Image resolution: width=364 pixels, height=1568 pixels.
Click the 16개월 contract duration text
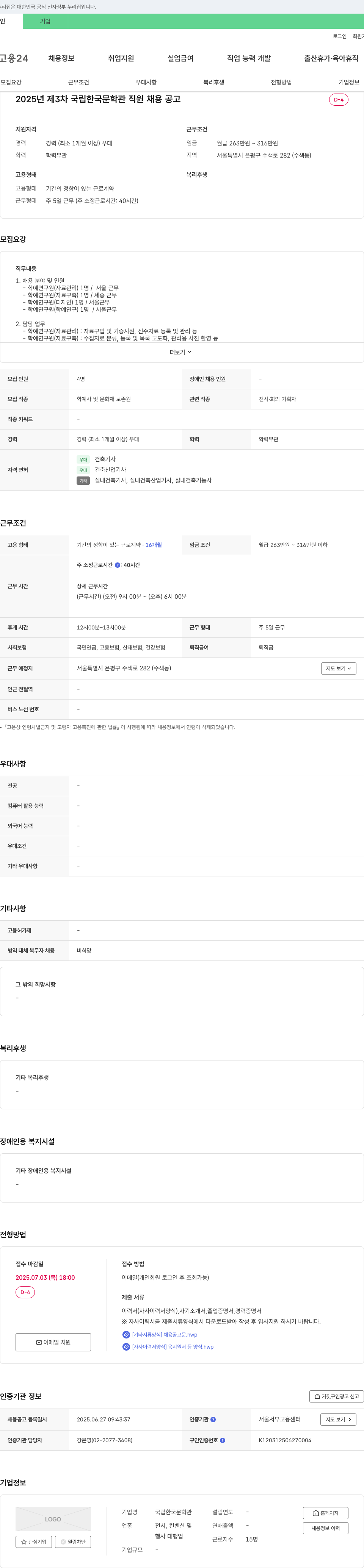[154, 545]
